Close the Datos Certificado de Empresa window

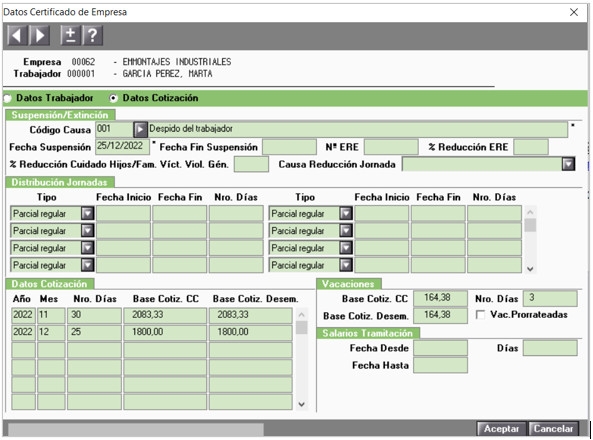(x=574, y=12)
